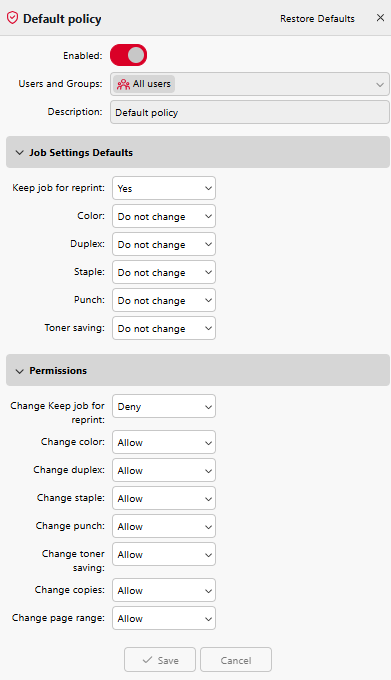Open the Duplex setting dropdown
The width and height of the screenshot is (391, 680).
(164, 244)
